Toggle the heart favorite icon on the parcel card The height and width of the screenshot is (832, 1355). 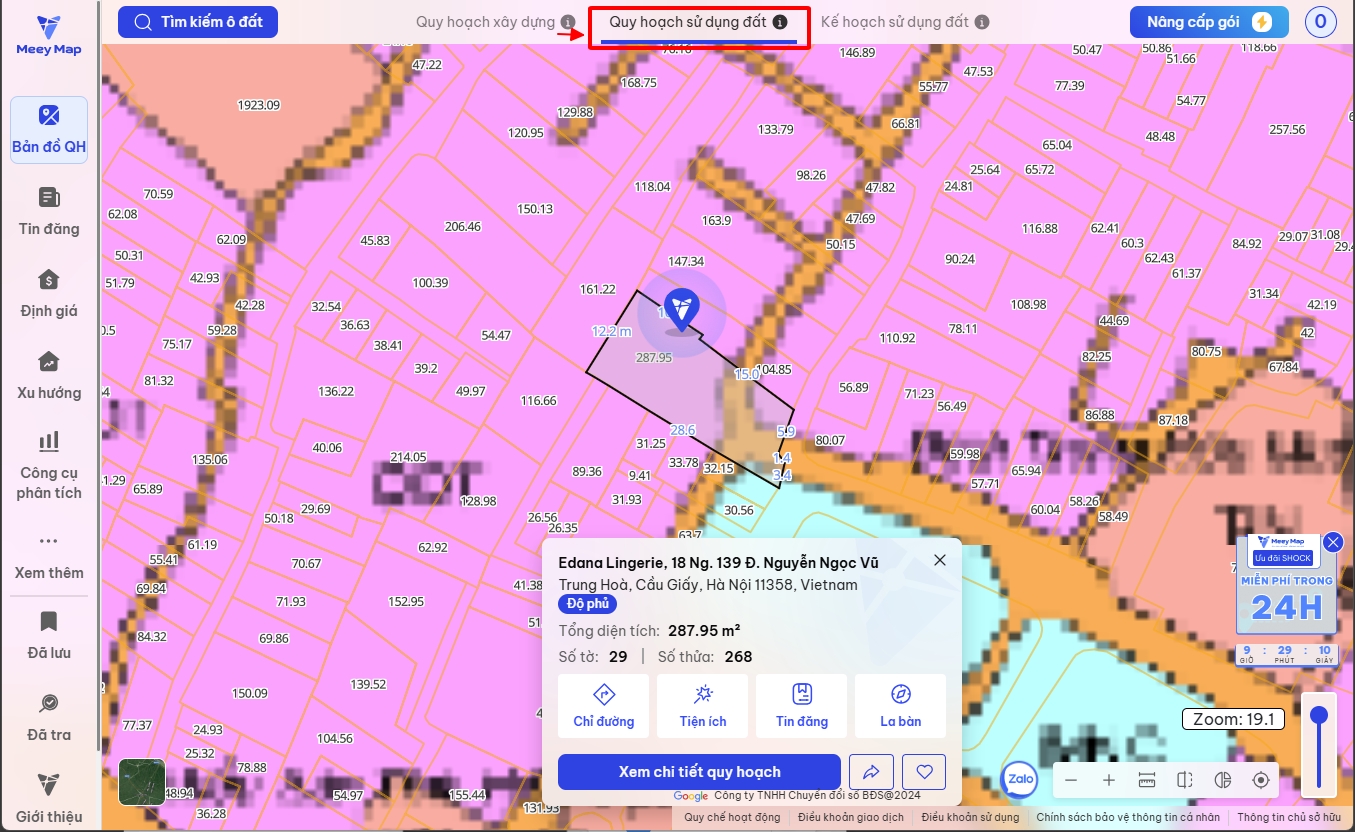pos(923,771)
